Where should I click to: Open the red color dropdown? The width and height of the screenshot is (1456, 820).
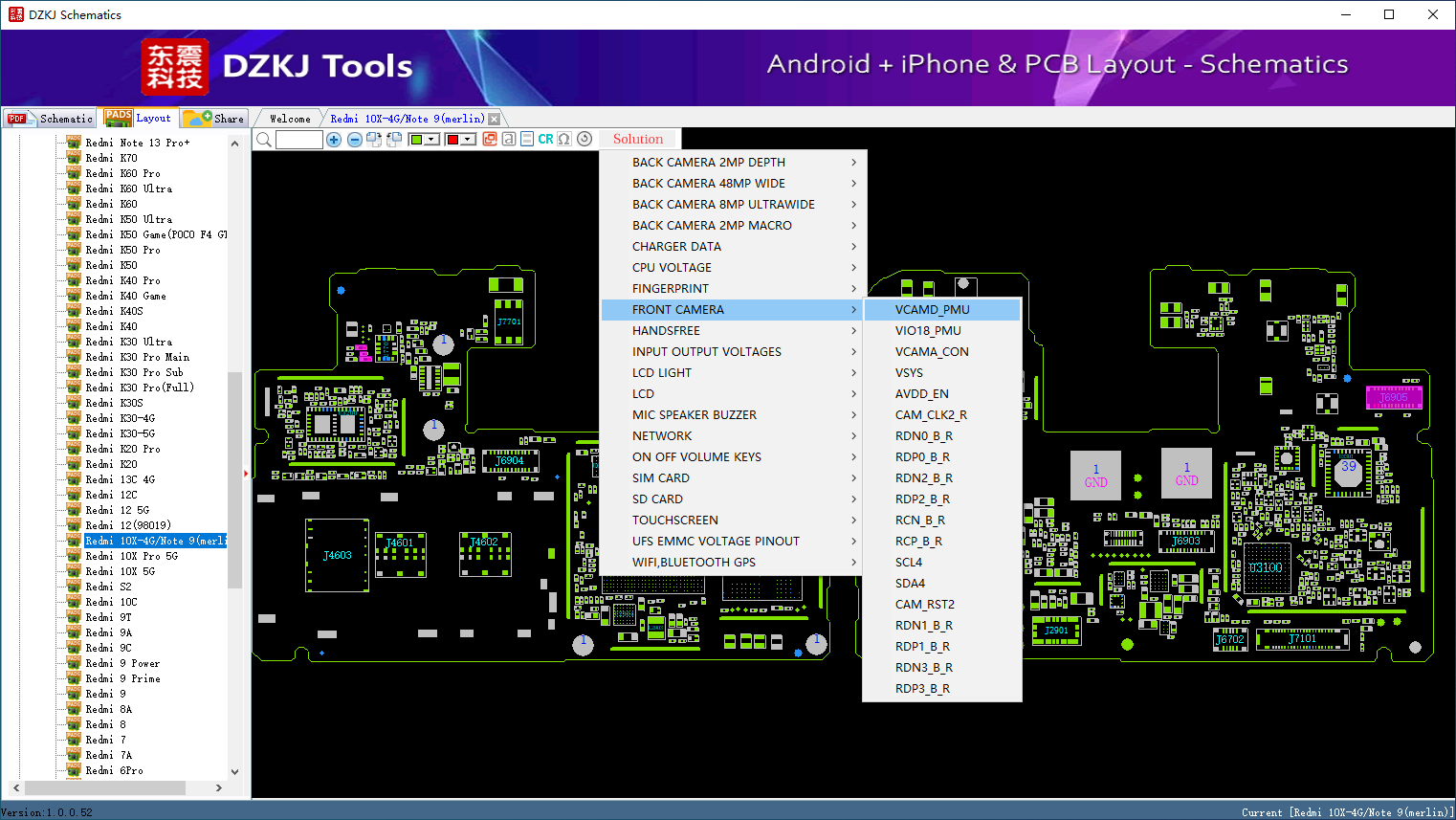click(x=469, y=140)
